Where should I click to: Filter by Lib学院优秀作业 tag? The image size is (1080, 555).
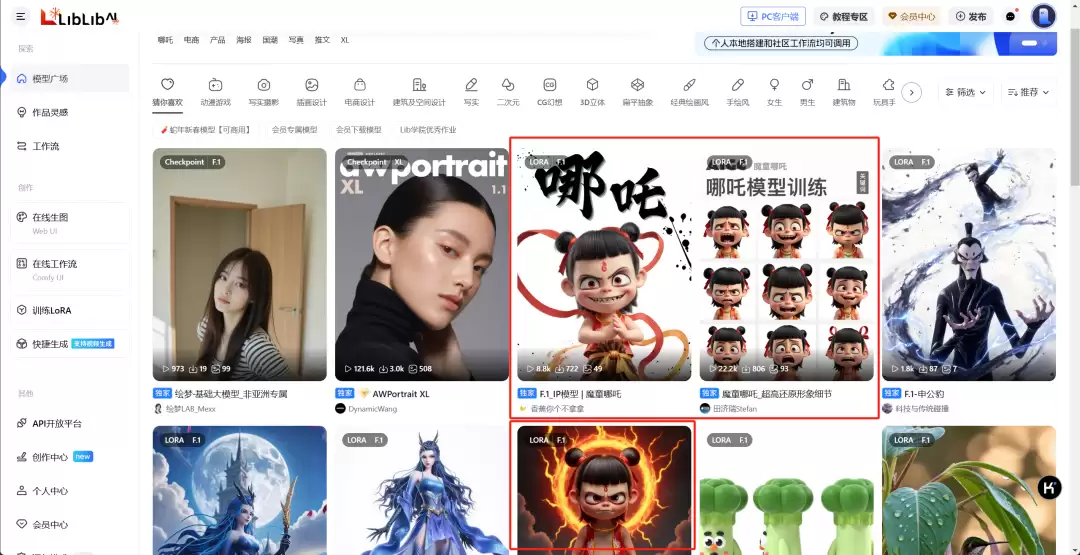point(428,129)
